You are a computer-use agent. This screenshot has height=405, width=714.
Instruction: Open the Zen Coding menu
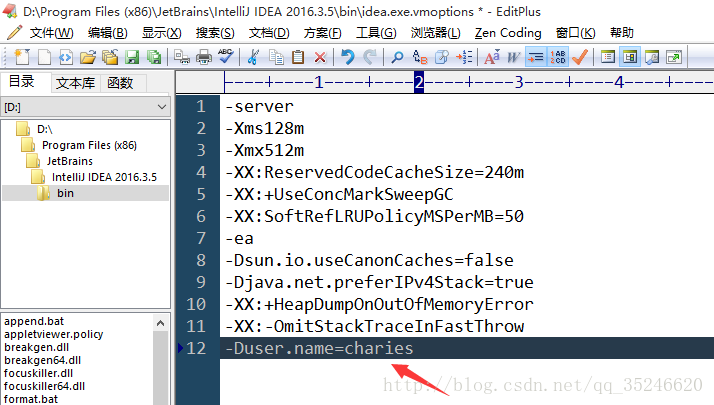click(x=508, y=33)
